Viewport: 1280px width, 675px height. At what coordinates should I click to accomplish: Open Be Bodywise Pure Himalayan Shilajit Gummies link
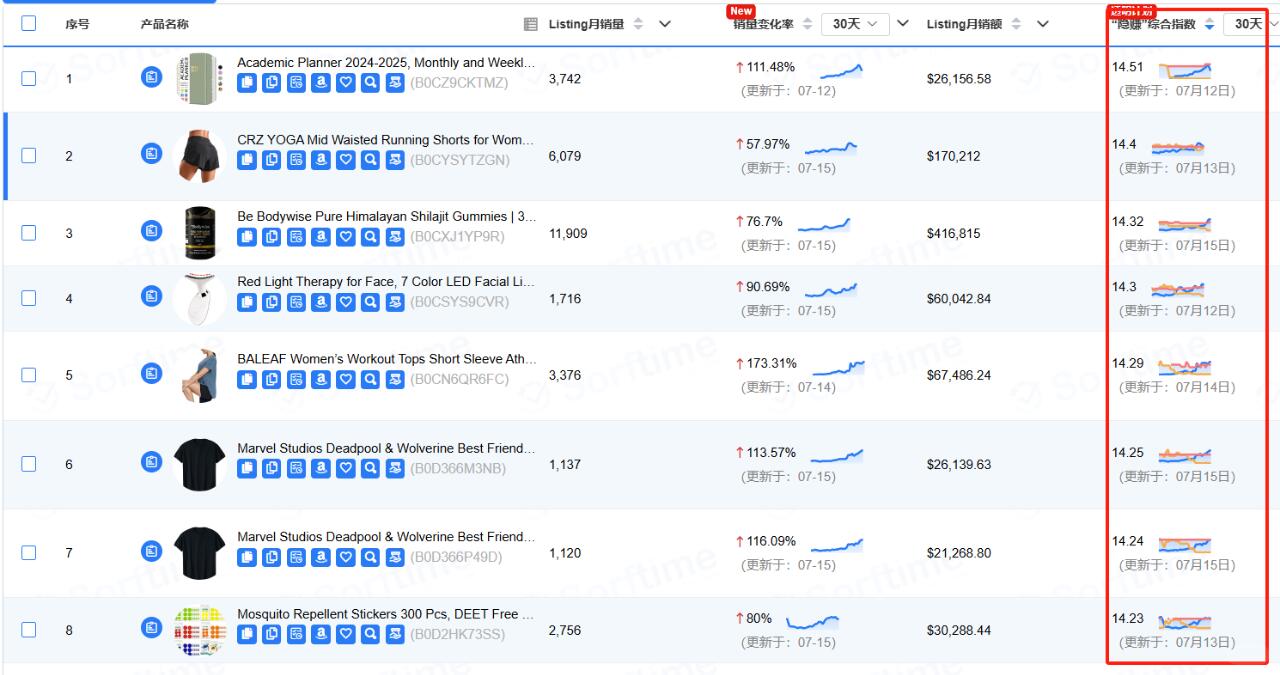coord(386,217)
